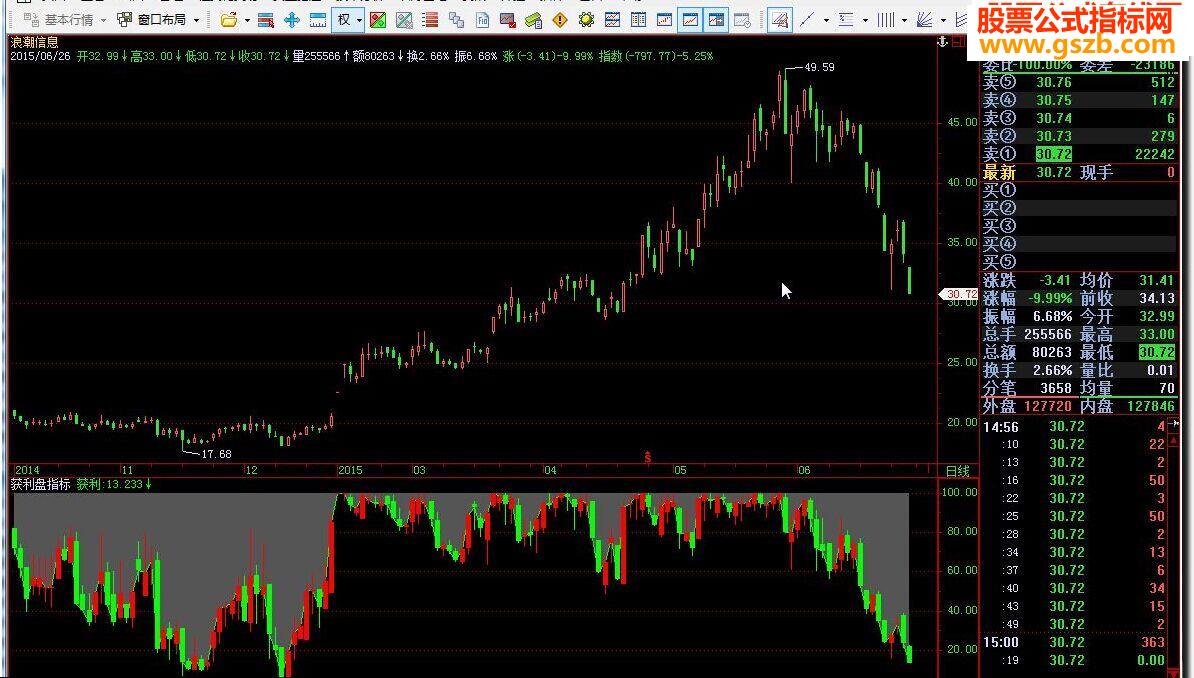Select the 14:56 tick row
The width and height of the screenshot is (1194, 678).
pos(1075,427)
